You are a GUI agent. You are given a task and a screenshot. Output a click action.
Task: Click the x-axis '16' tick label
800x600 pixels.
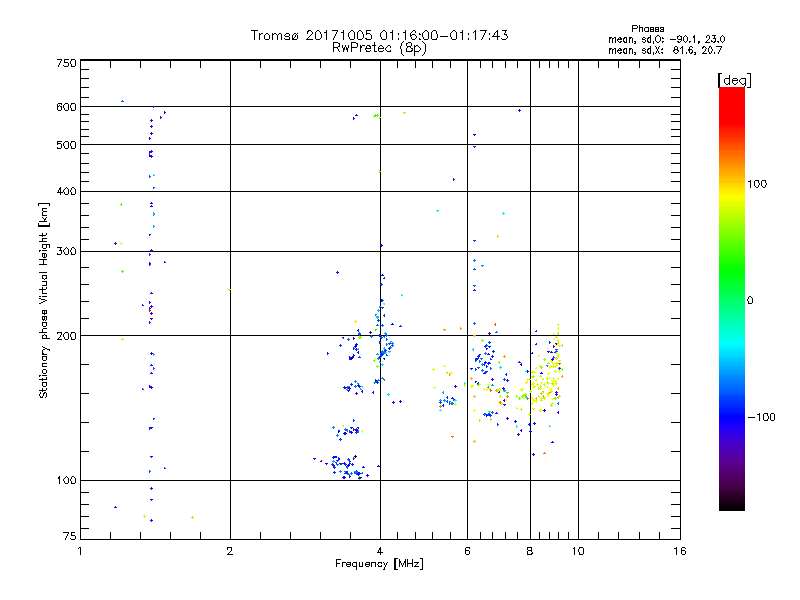(680, 551)
